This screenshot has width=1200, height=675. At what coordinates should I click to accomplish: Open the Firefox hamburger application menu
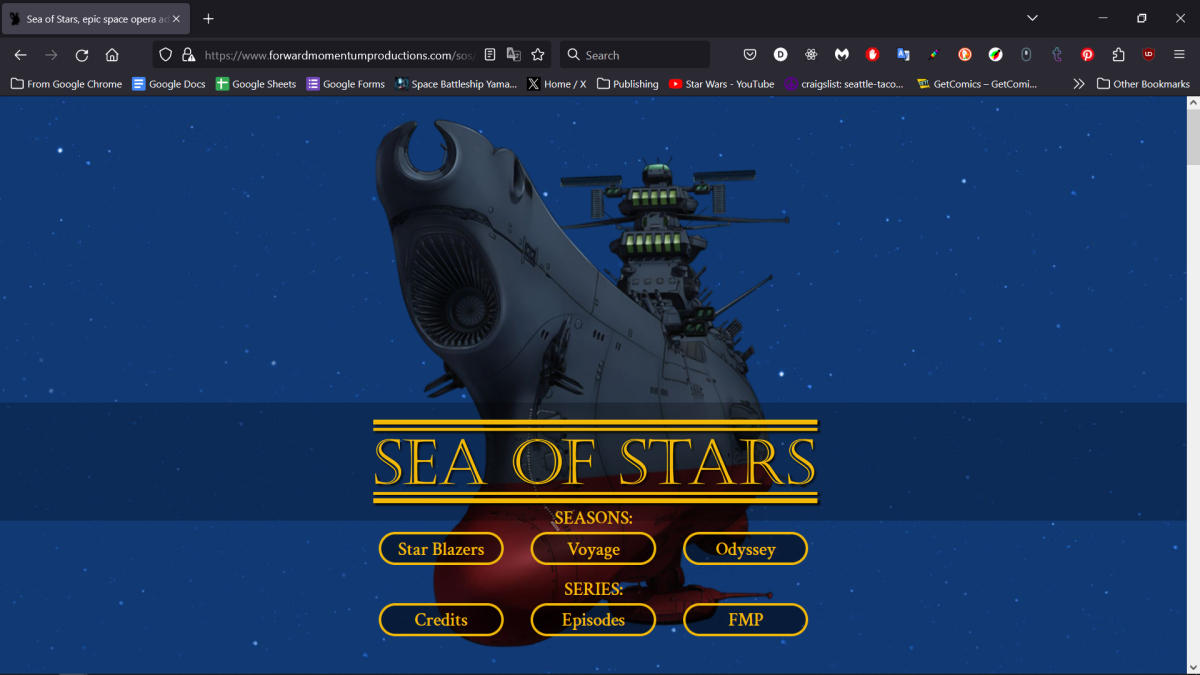click(1179, 55)
